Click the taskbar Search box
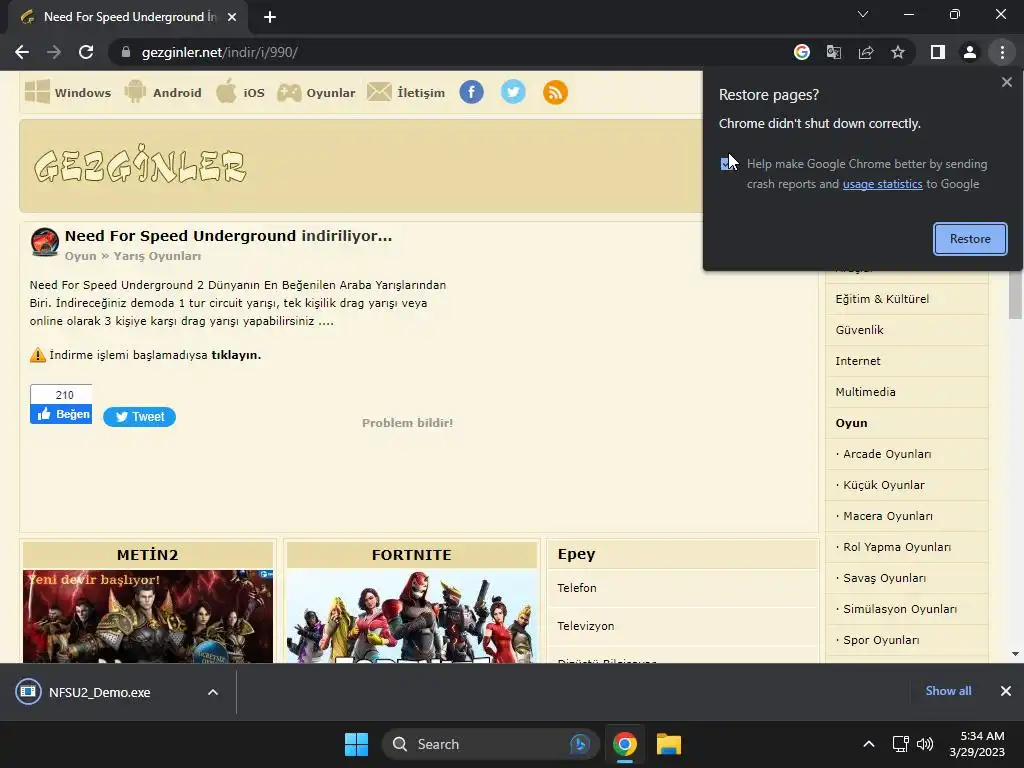This screenshot has height=768, width=1024. [490, 744]
